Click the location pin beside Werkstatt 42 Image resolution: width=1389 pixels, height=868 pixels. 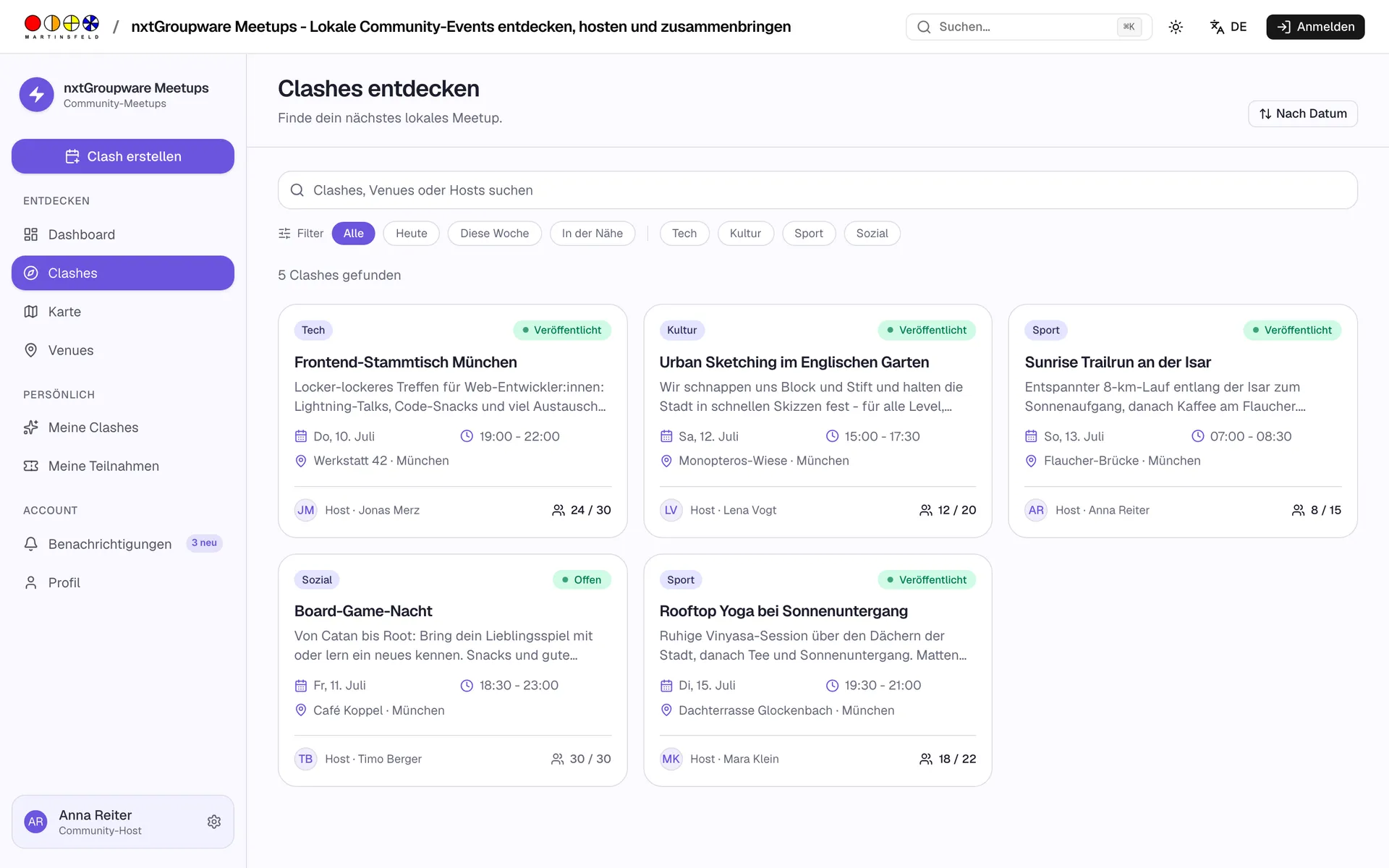301,461
